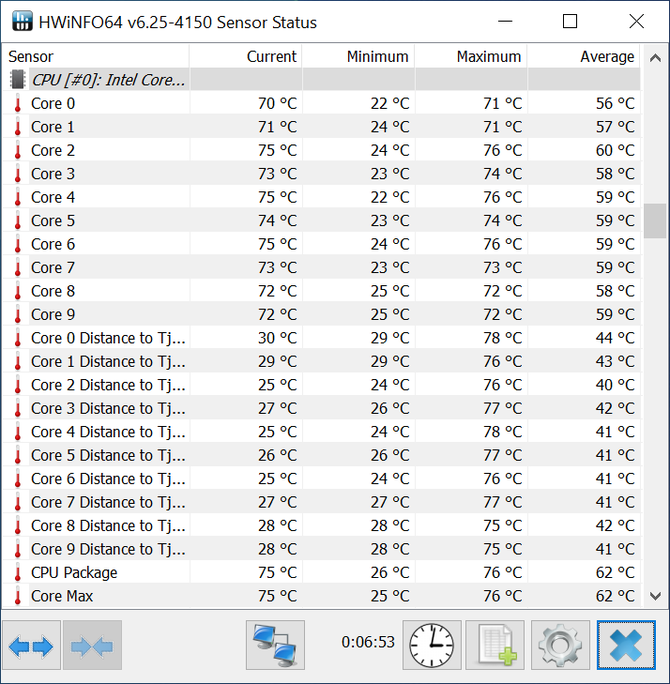
Task: Click the Core Max label
Action: tap(62, 596)
